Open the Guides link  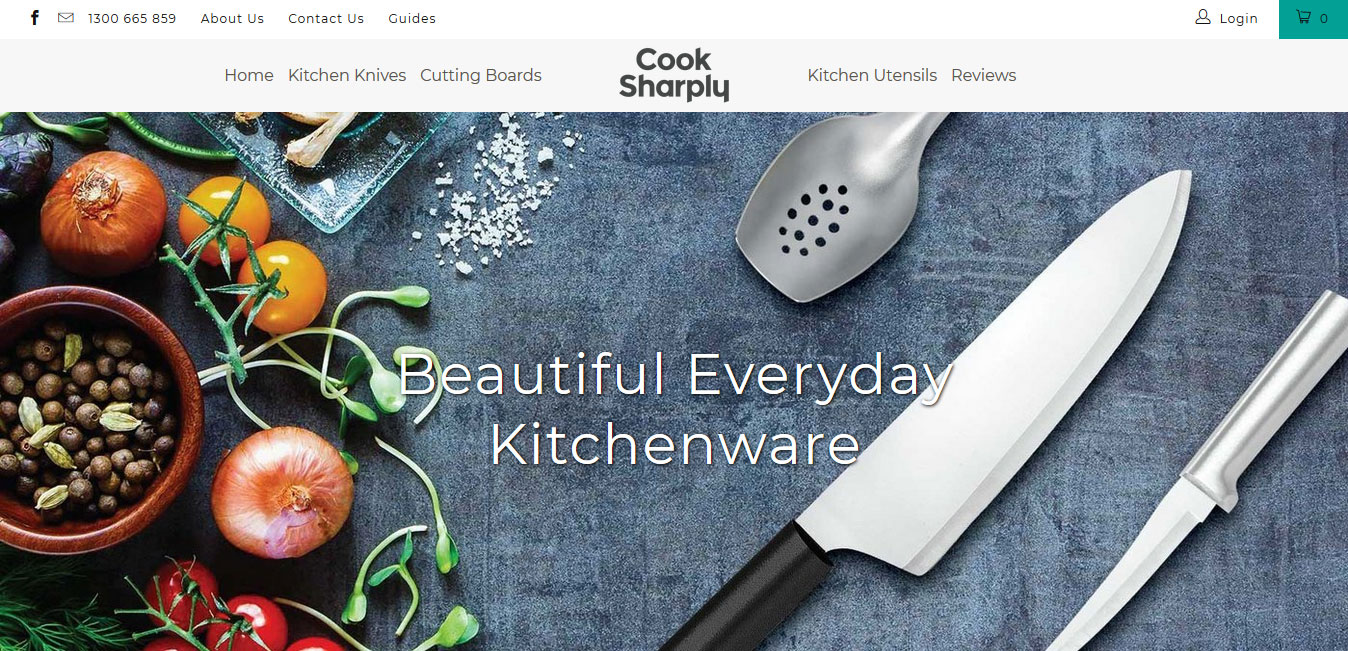(x=412, y=18)
